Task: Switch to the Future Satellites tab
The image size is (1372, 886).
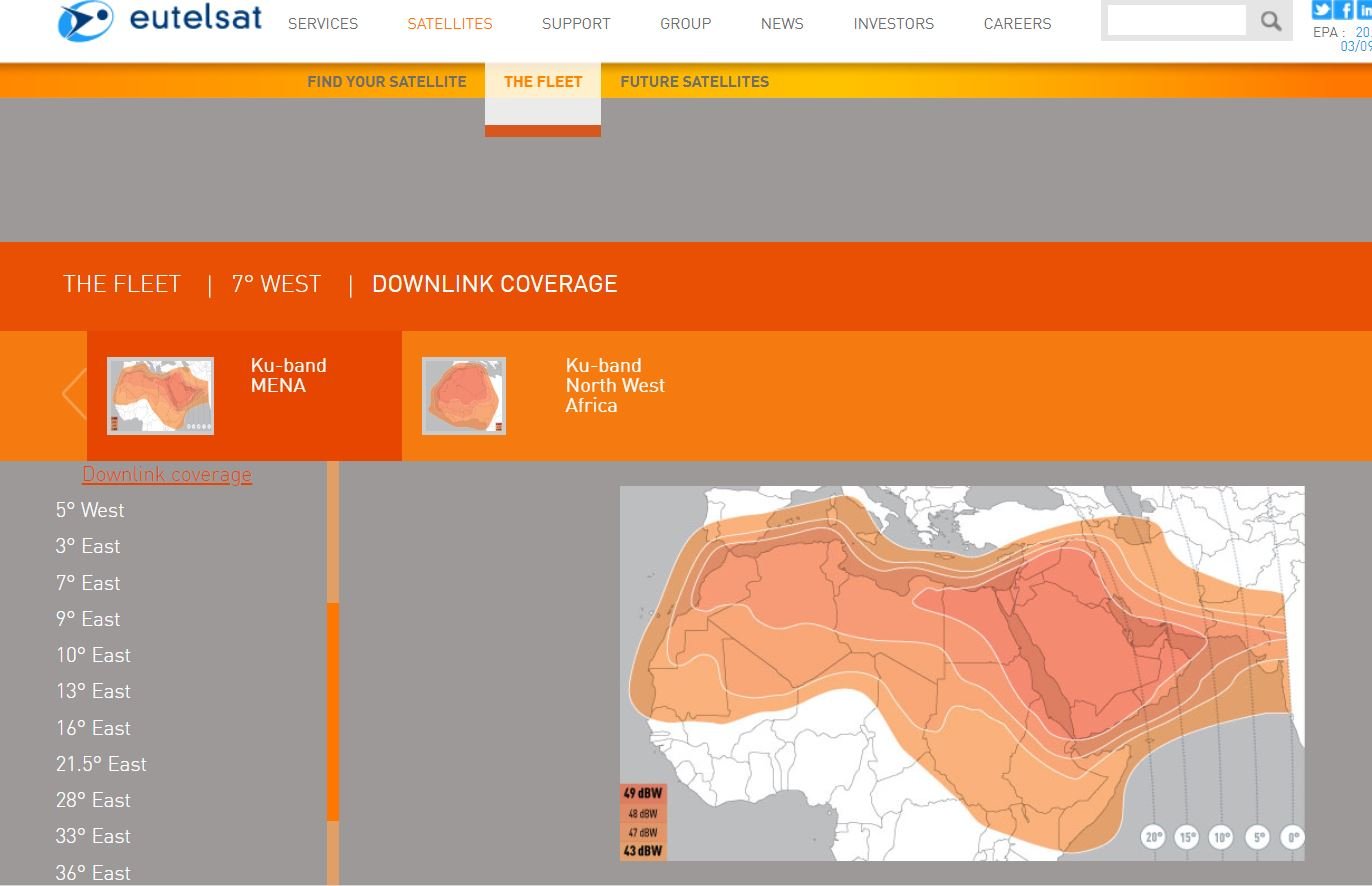Action: [694, 82]
